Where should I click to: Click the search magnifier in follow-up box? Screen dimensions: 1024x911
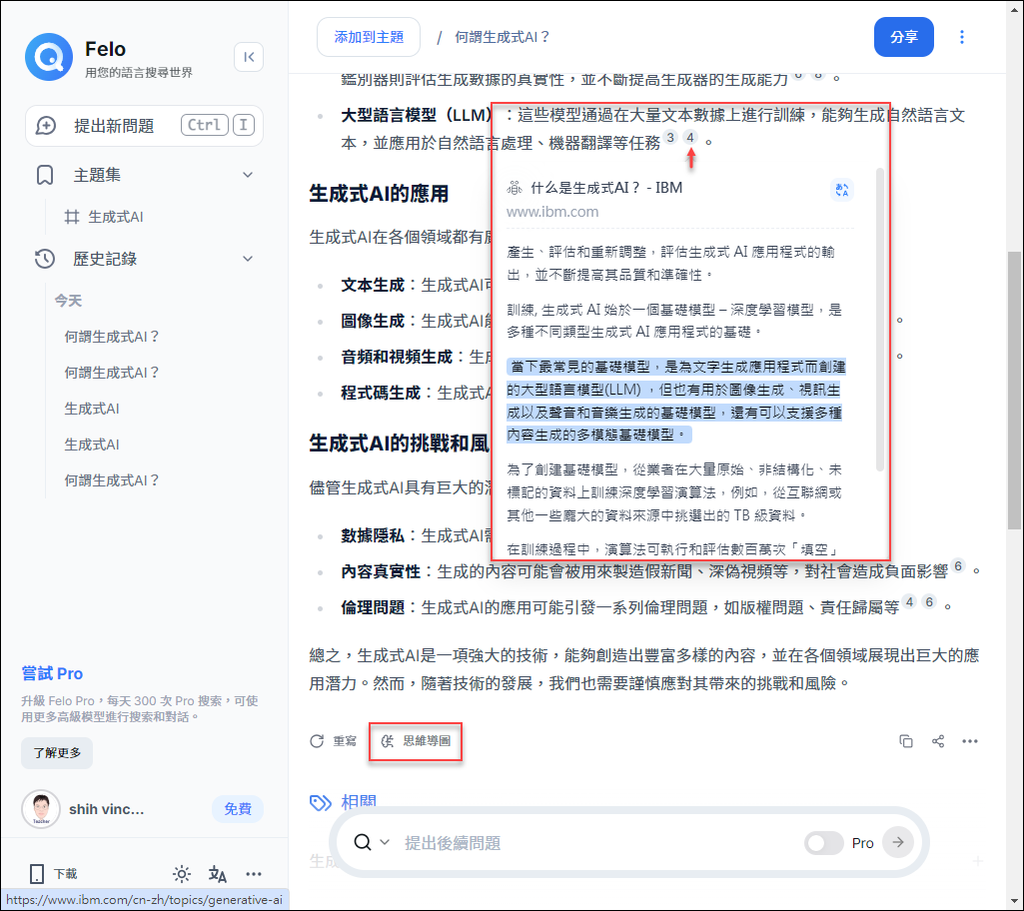click(x=362, y=842)
